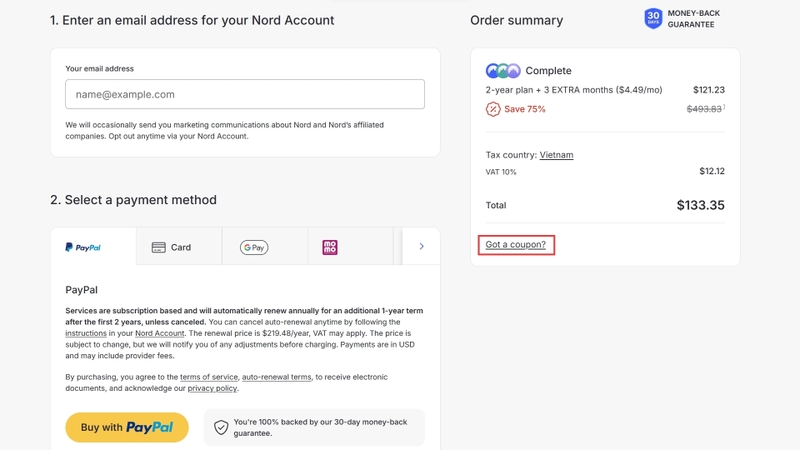Click the MONEY-BACK GUARANTEE text

point(693,19)
